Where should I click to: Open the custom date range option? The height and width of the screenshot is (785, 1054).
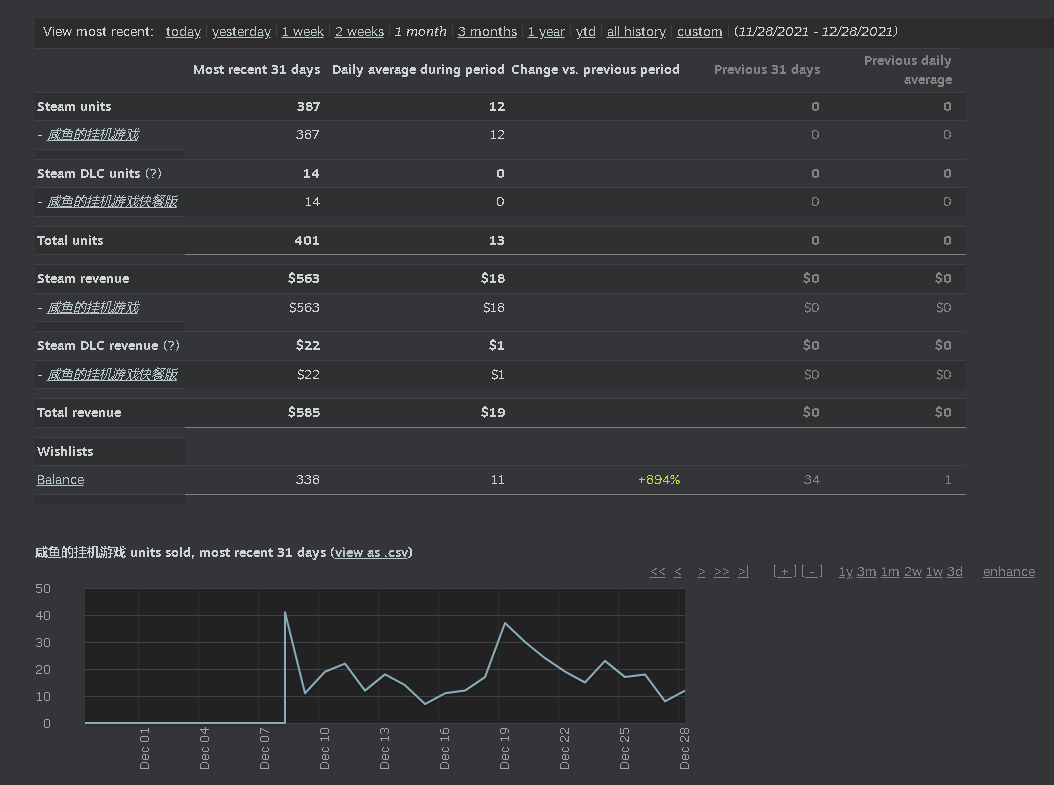pos(699,32)
